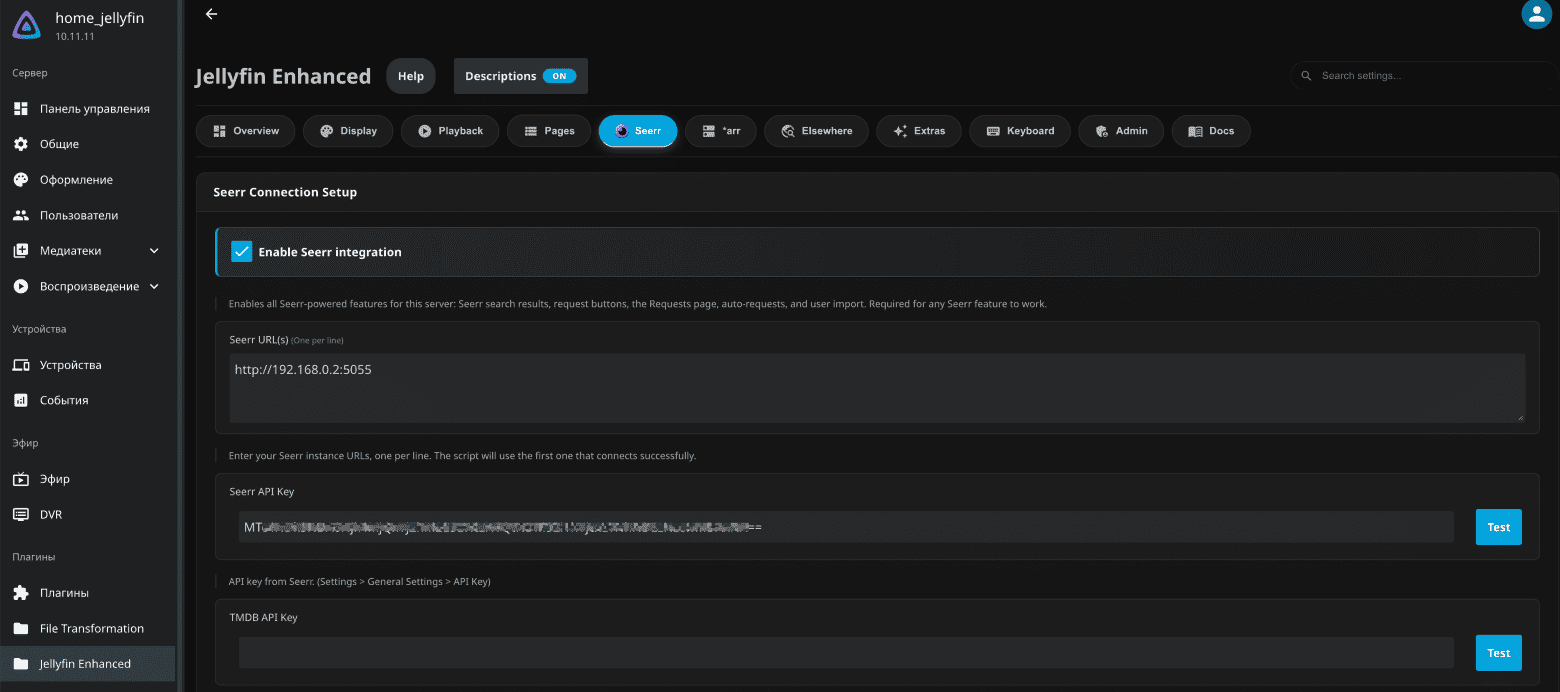Open the user profile avatar icon
The width and height of the screenshot is (1560, 692).
1536,14
